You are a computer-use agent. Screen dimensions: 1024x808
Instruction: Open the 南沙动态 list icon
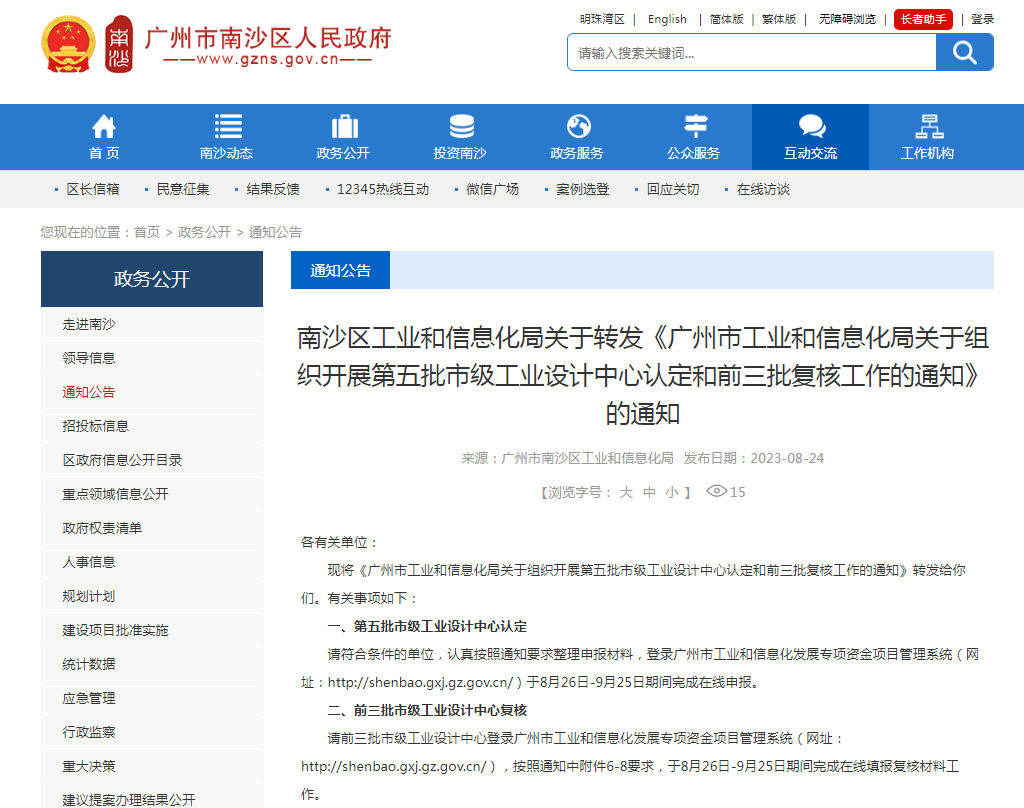tap(227, 127)
